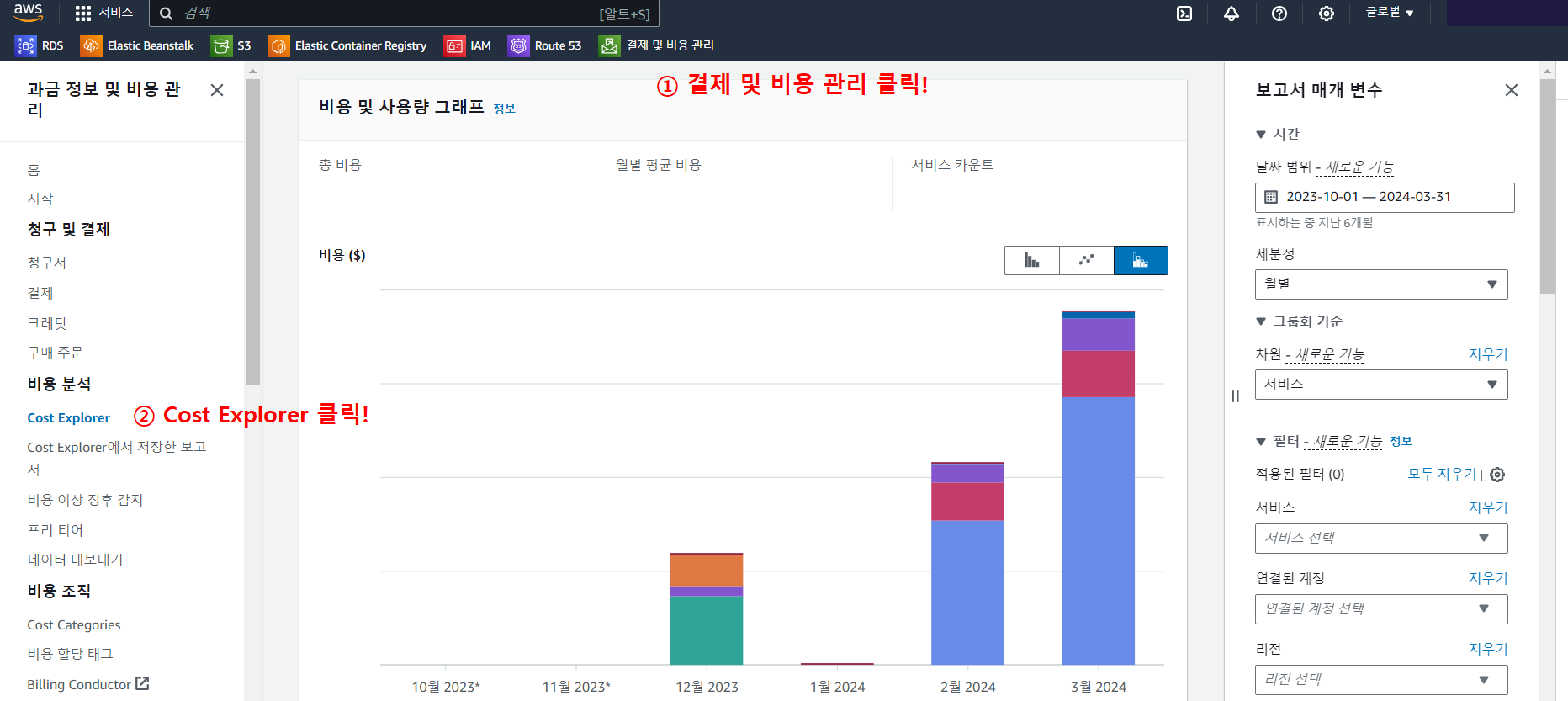This screenshot has width=1568, height=701.
Task: Open Billing Conductor external link
Action: pyautogui.click(x=88, y=684)
